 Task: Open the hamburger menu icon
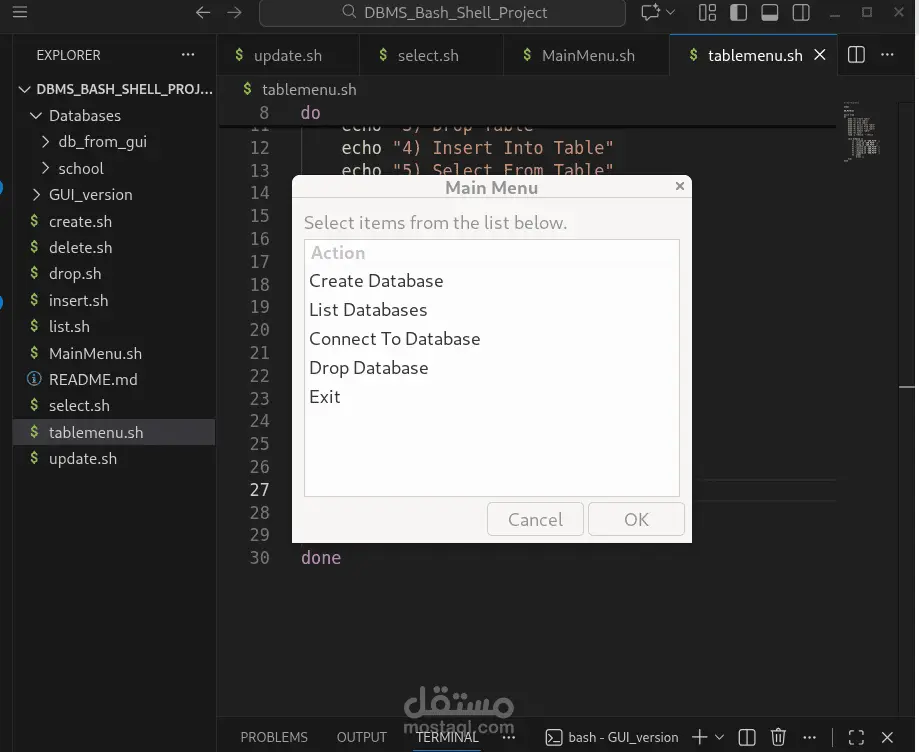click(x=19, y=13)
